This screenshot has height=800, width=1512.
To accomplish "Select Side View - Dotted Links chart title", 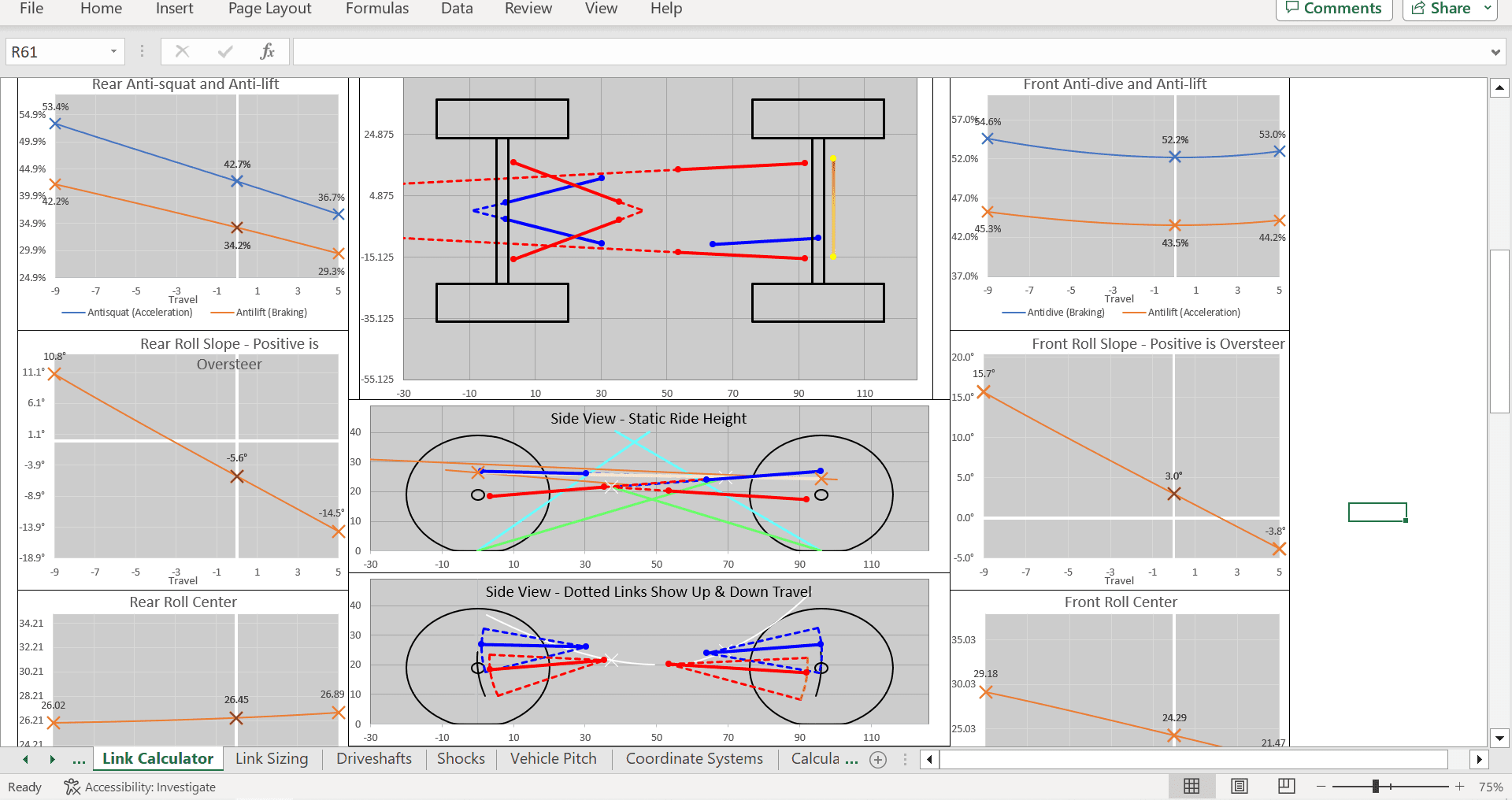I will (x=648, y=592).
